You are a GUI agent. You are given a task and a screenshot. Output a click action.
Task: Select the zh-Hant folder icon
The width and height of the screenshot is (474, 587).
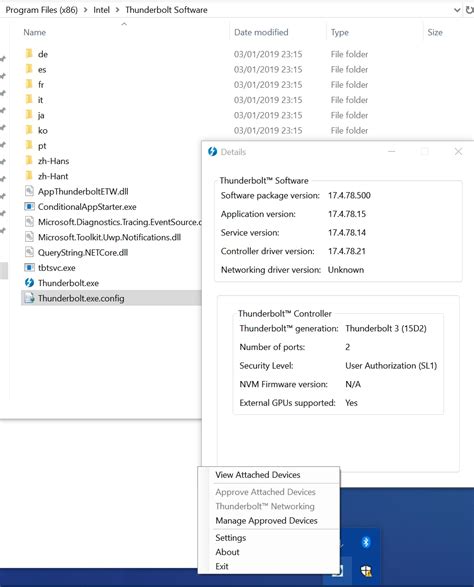(x=29, y=176)
